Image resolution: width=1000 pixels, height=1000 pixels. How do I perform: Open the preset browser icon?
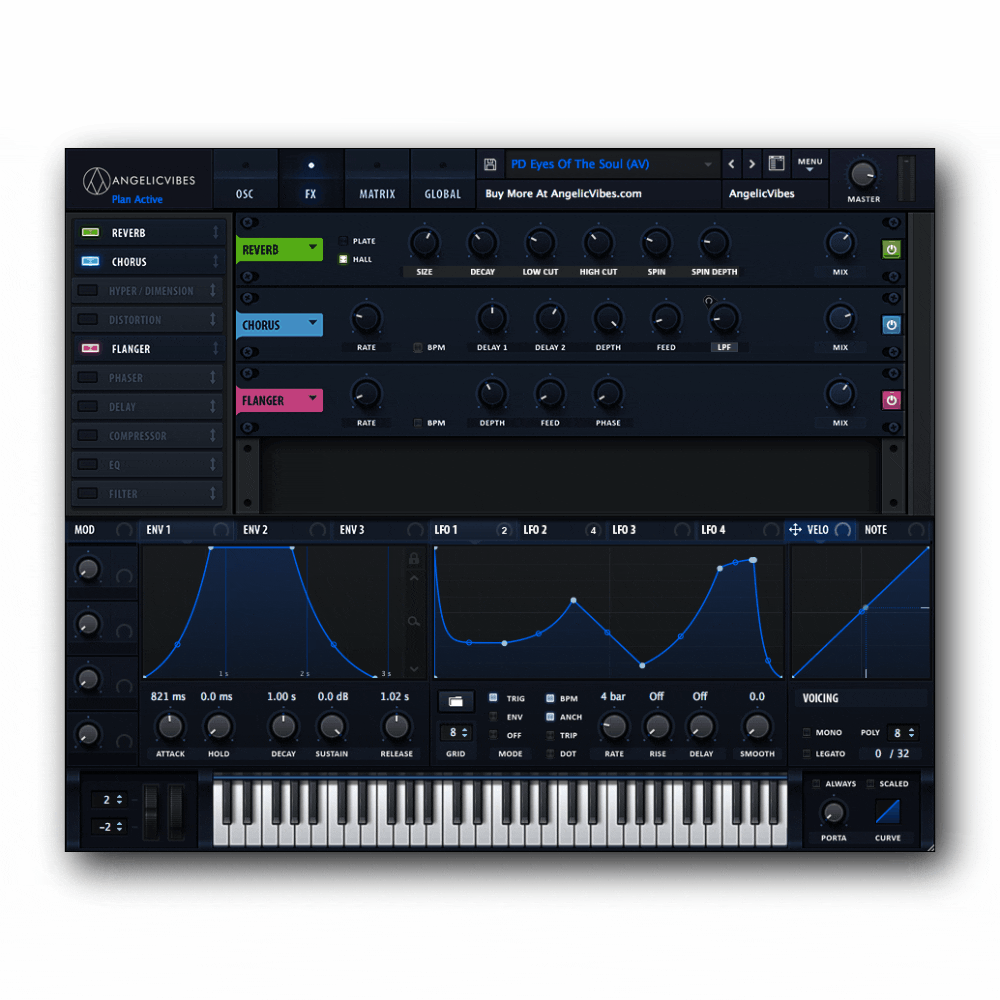pyautogui.click(x=776, y=163)
